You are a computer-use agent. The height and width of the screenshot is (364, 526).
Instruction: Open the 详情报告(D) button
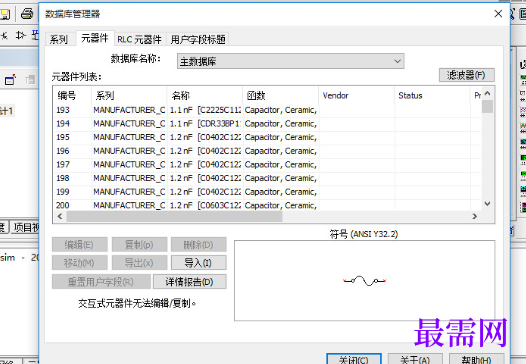[190, 282]
